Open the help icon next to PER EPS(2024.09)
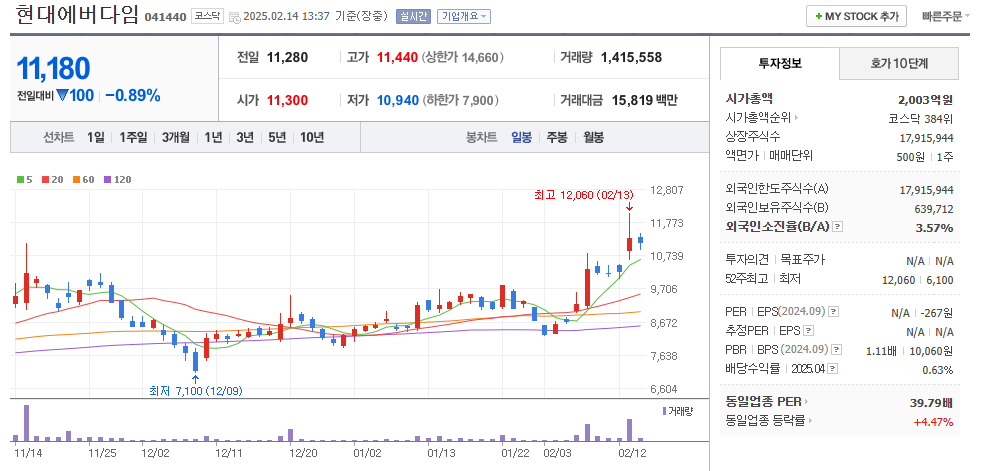The width and height of the screenshot is (993, 471). point(833,311)
